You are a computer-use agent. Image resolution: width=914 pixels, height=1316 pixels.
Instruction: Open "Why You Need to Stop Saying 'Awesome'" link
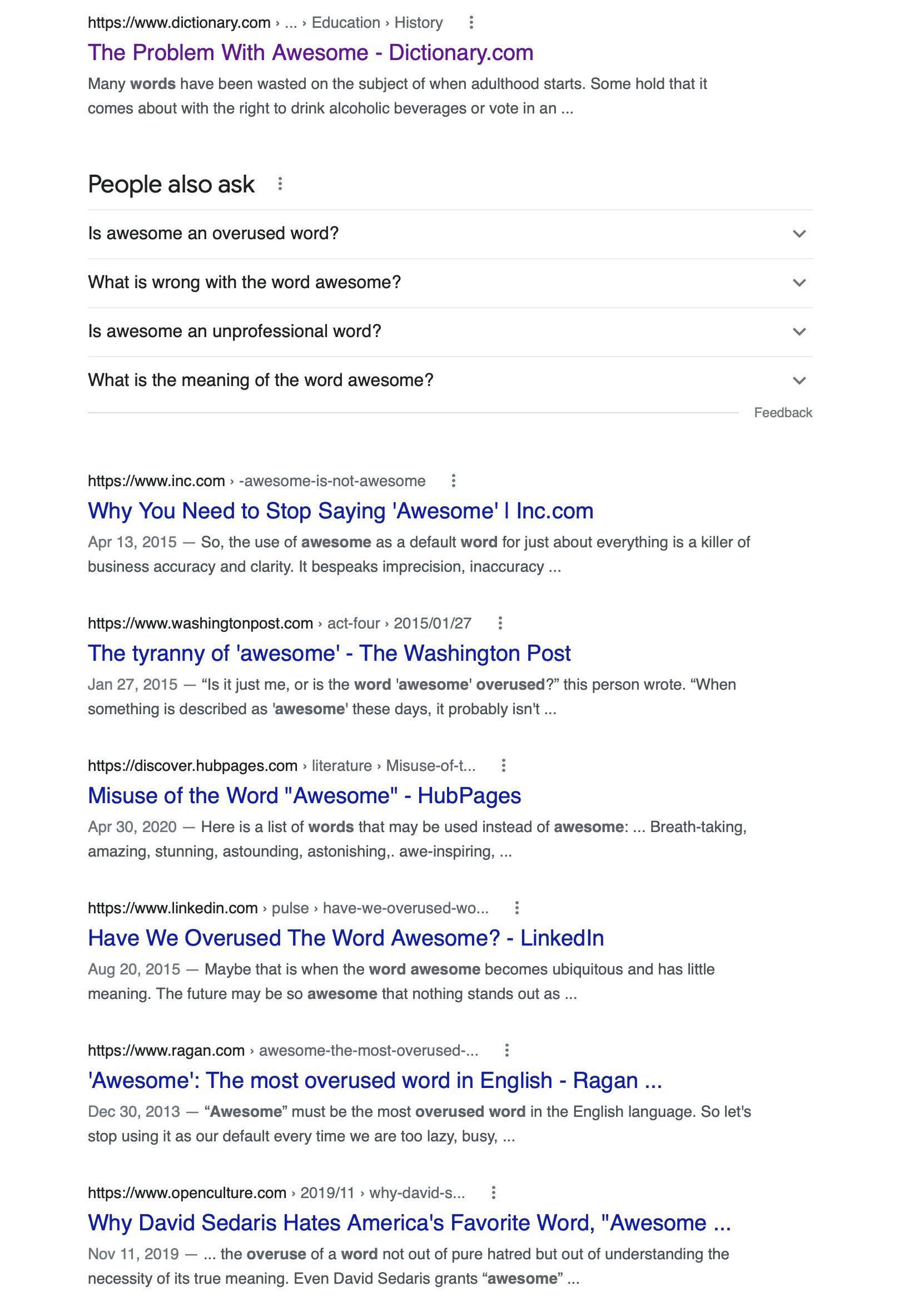tap(340, 511)
